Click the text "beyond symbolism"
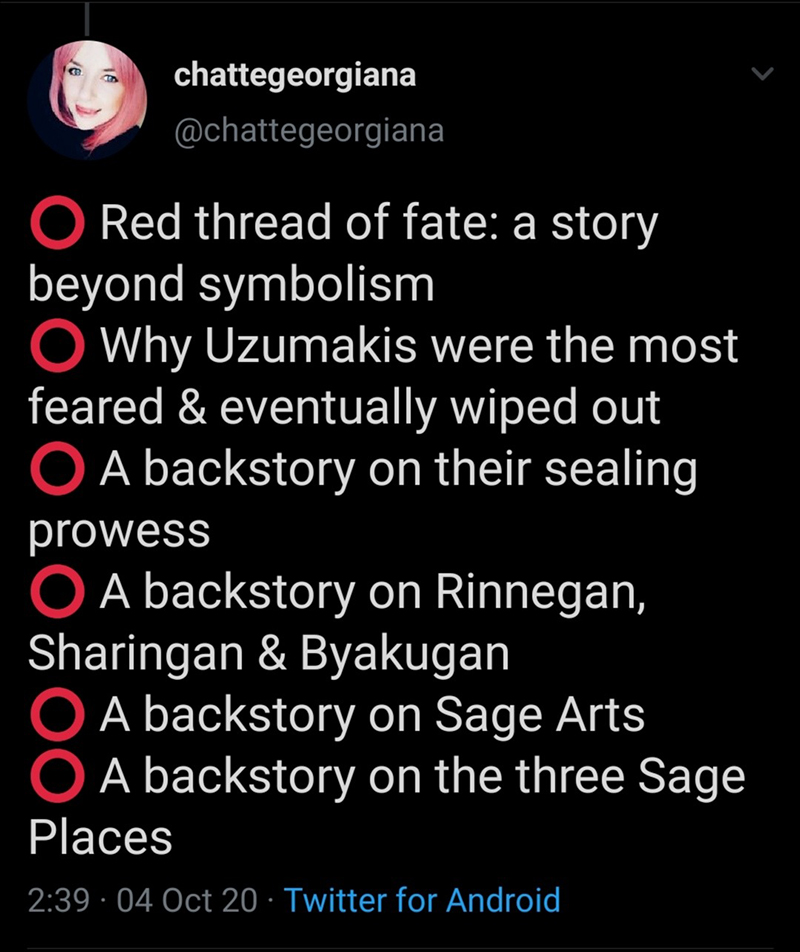 pos(232,286)
